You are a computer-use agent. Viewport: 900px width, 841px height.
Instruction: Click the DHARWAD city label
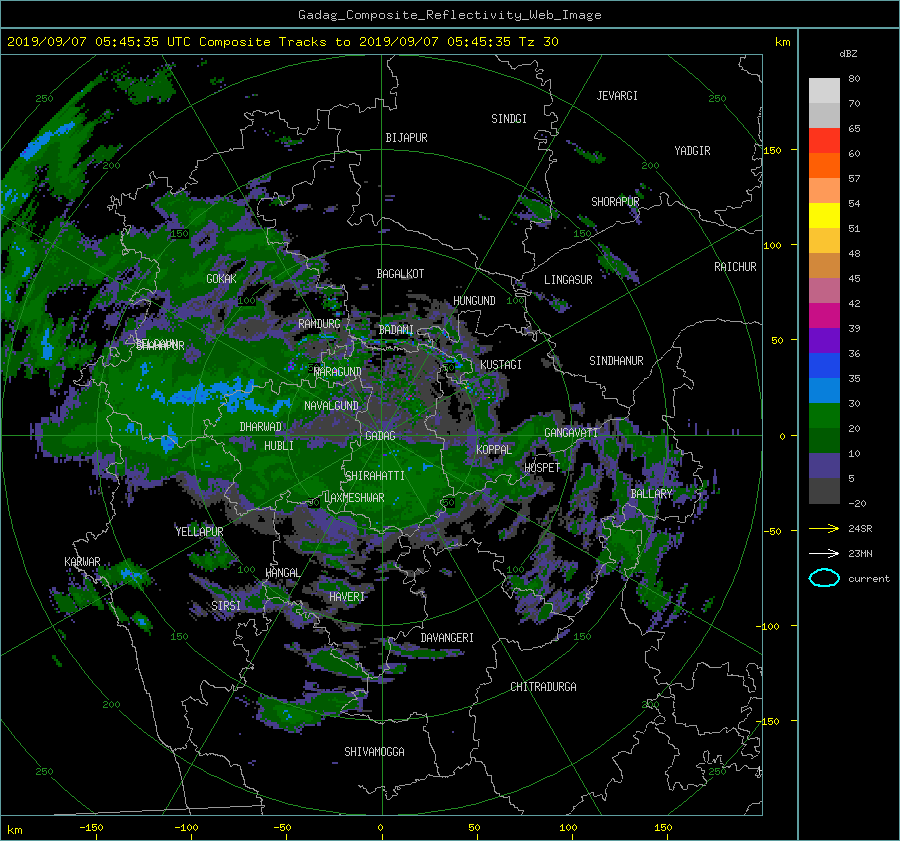click(x=260, y=427)
